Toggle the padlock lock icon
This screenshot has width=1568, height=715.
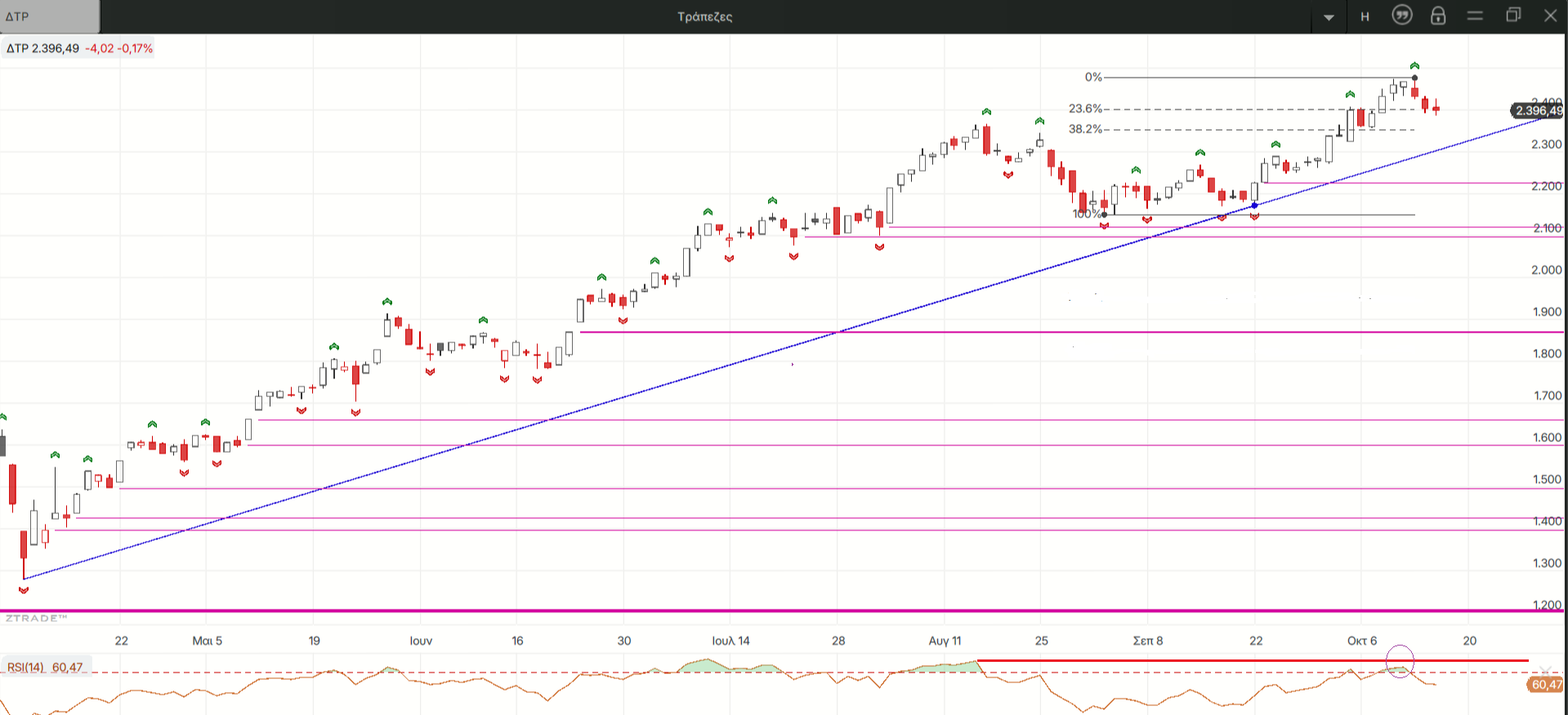[1438, 16]
